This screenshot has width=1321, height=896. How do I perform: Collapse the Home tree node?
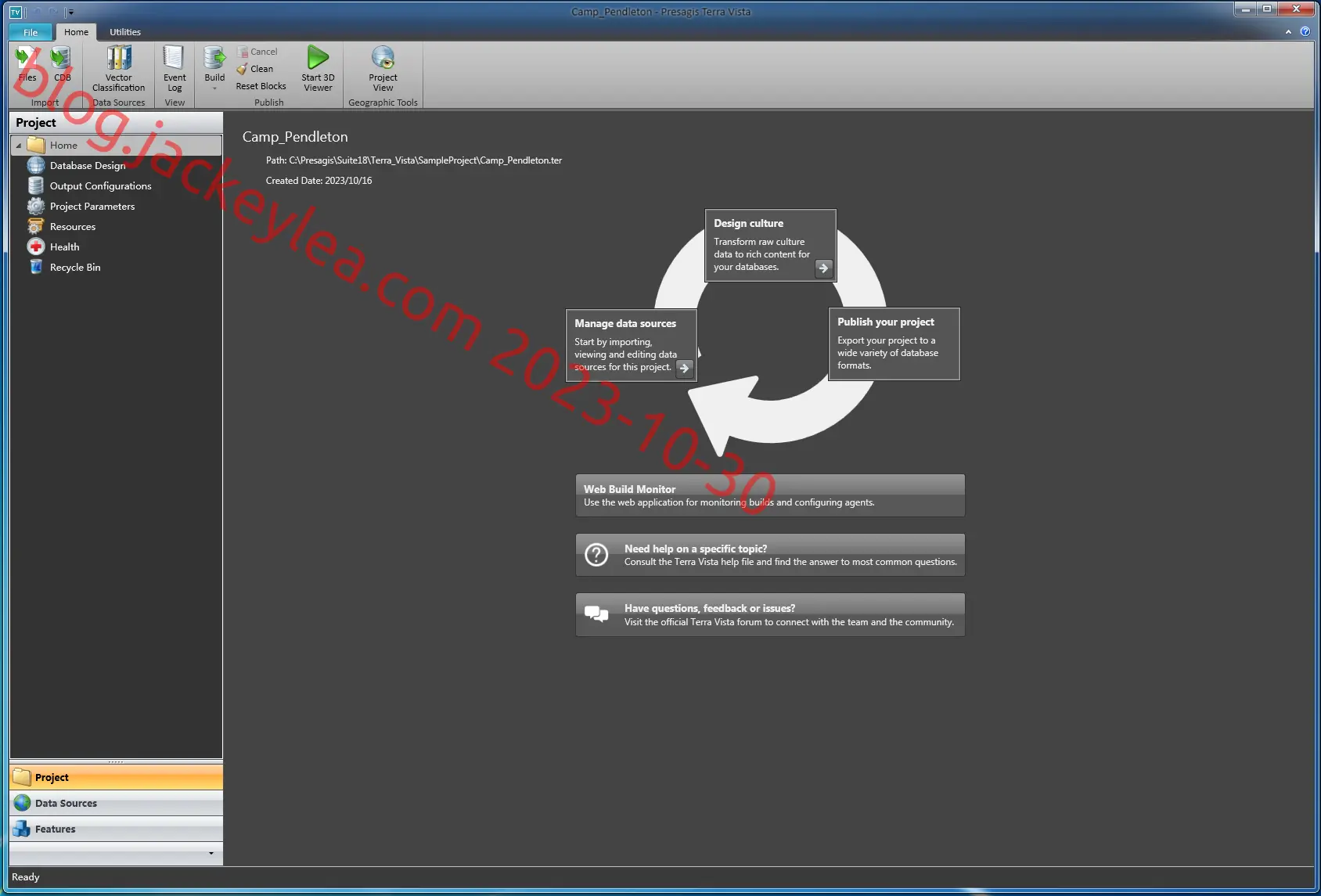19,146
